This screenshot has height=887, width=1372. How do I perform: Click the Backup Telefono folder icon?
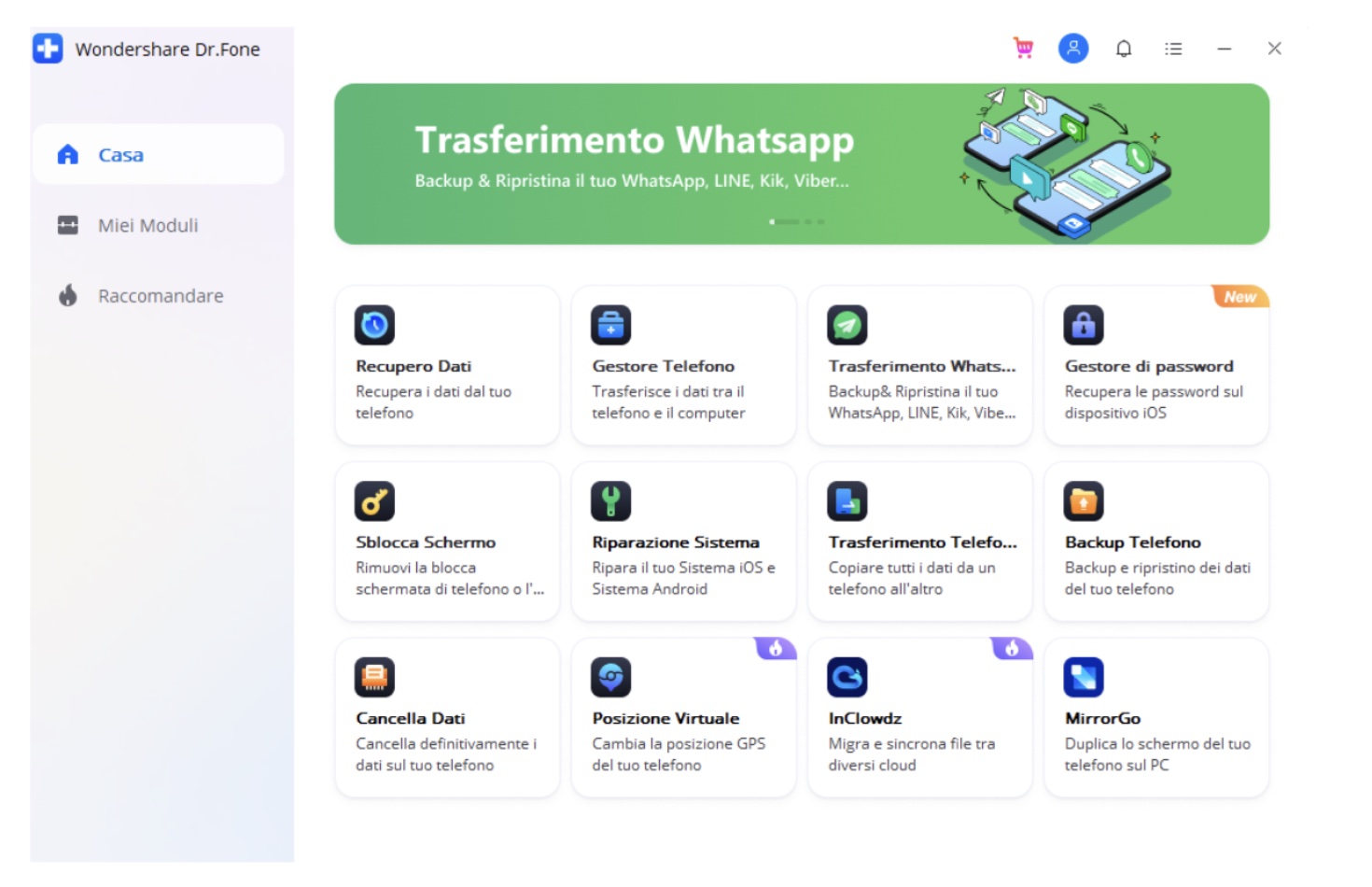click(1083, 501)
